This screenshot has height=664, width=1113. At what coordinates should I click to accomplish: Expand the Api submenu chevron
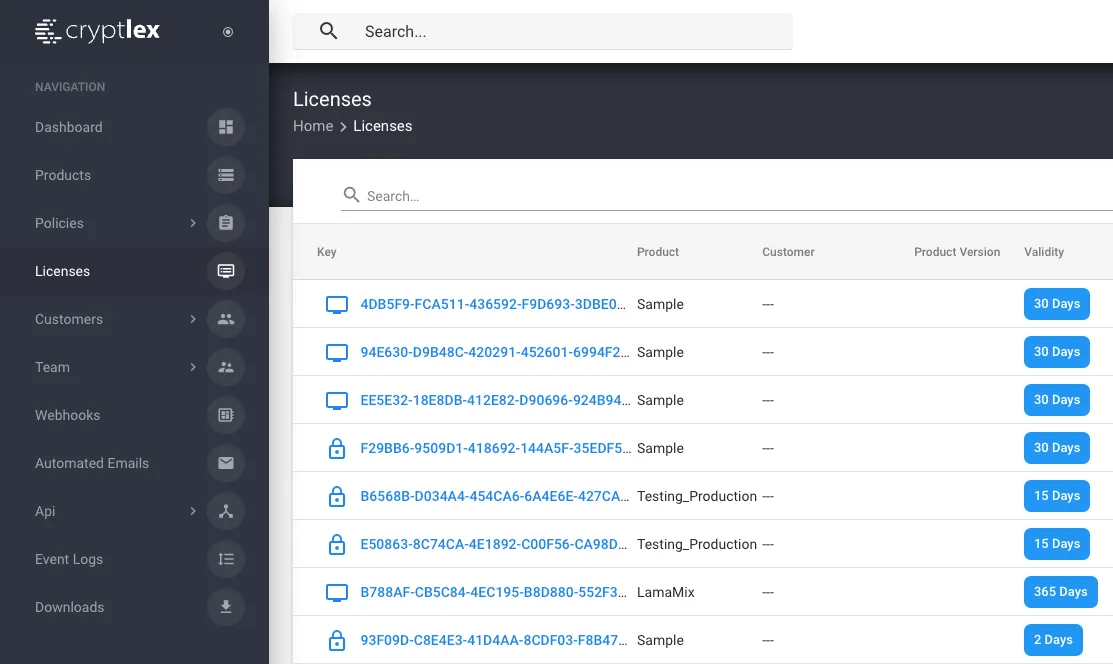tap(193, 511)
